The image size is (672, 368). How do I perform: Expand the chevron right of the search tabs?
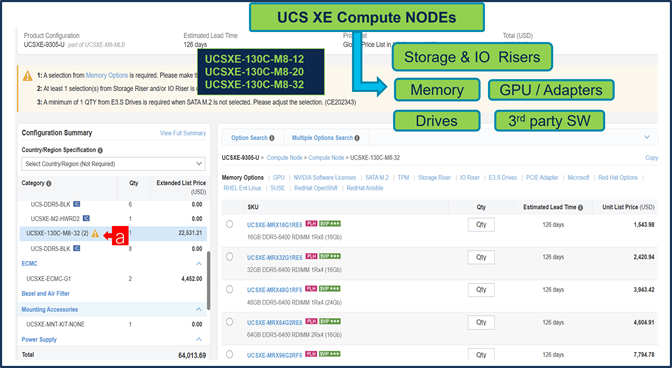(x=647, y=138)
